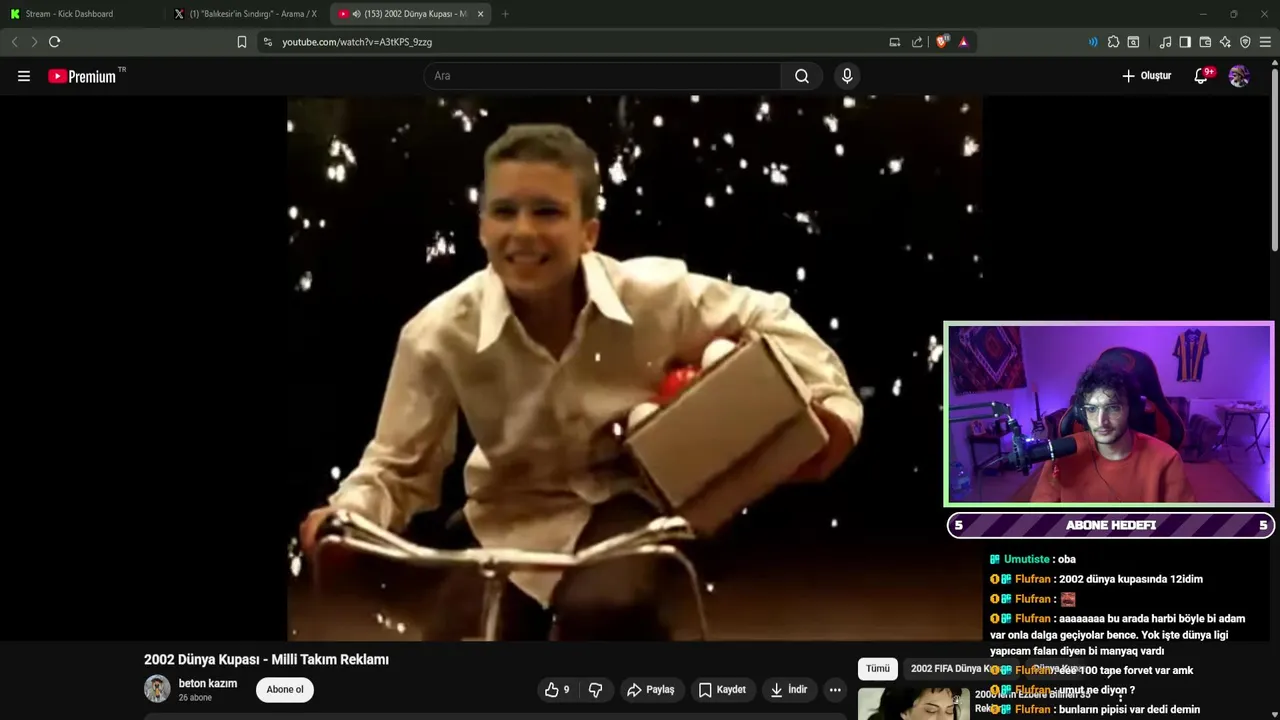1280x720 pixels.
Task: Click the video title 2002 Dünya Kupası
Action: [x=266, y=660]
